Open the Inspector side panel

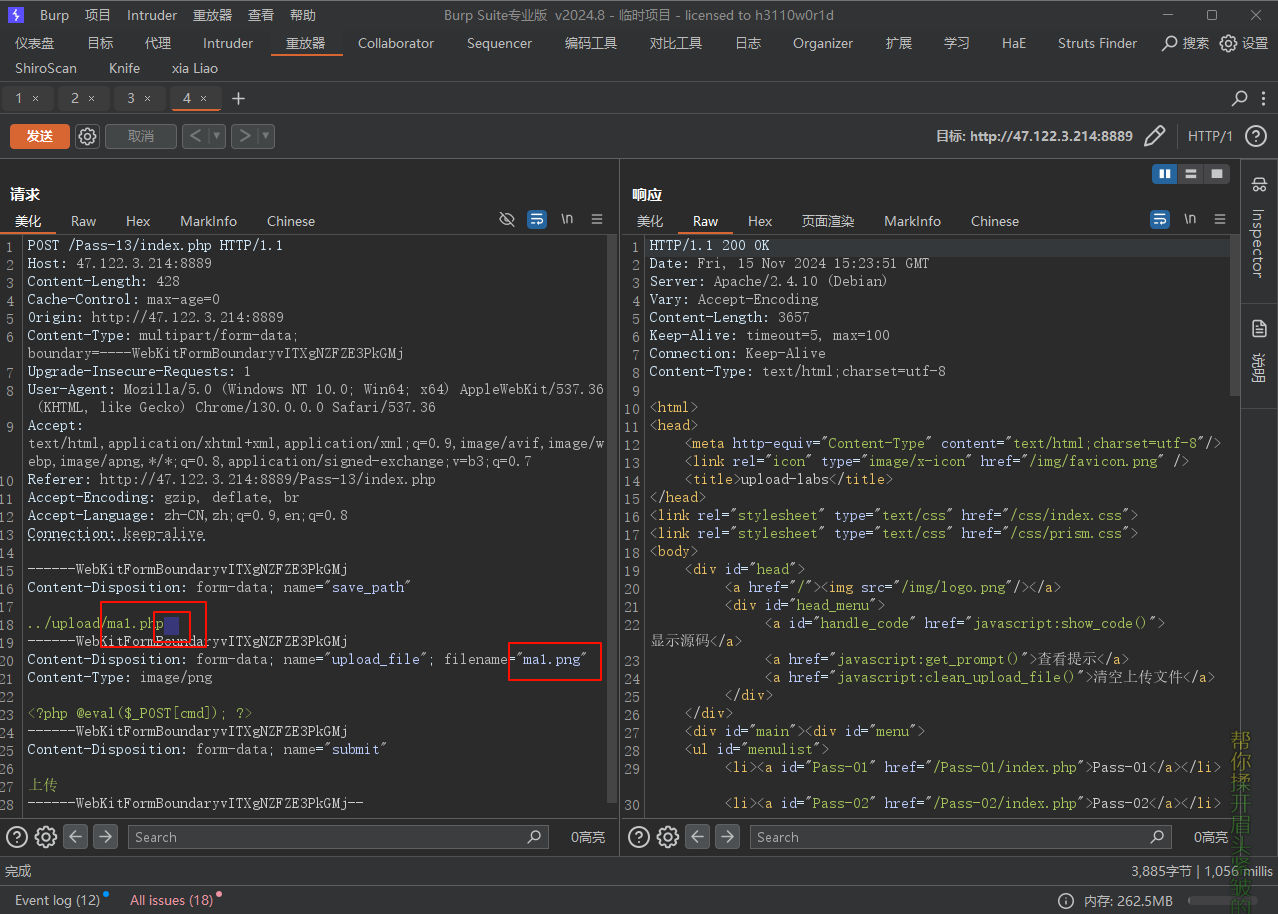pyautogui.click(x=1259, y=230)
